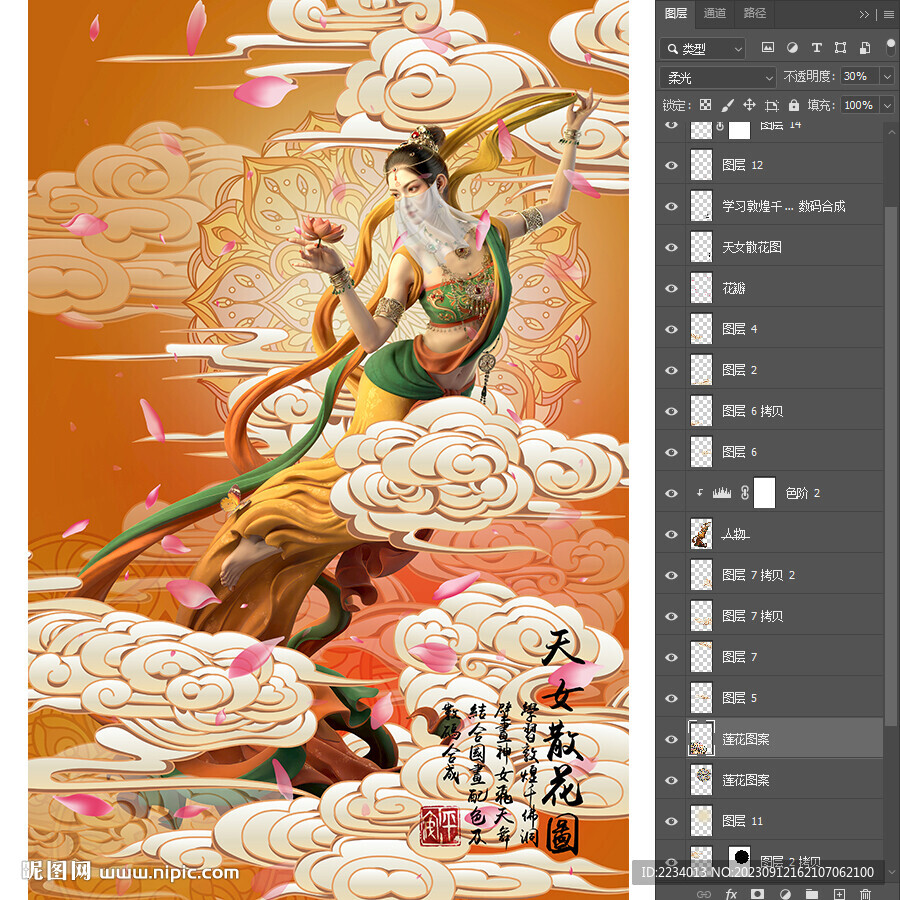Viewport: 900px width, 900px height.
Task: Toggle visibility of the 花瓣 layer
Action: (671, 288)
